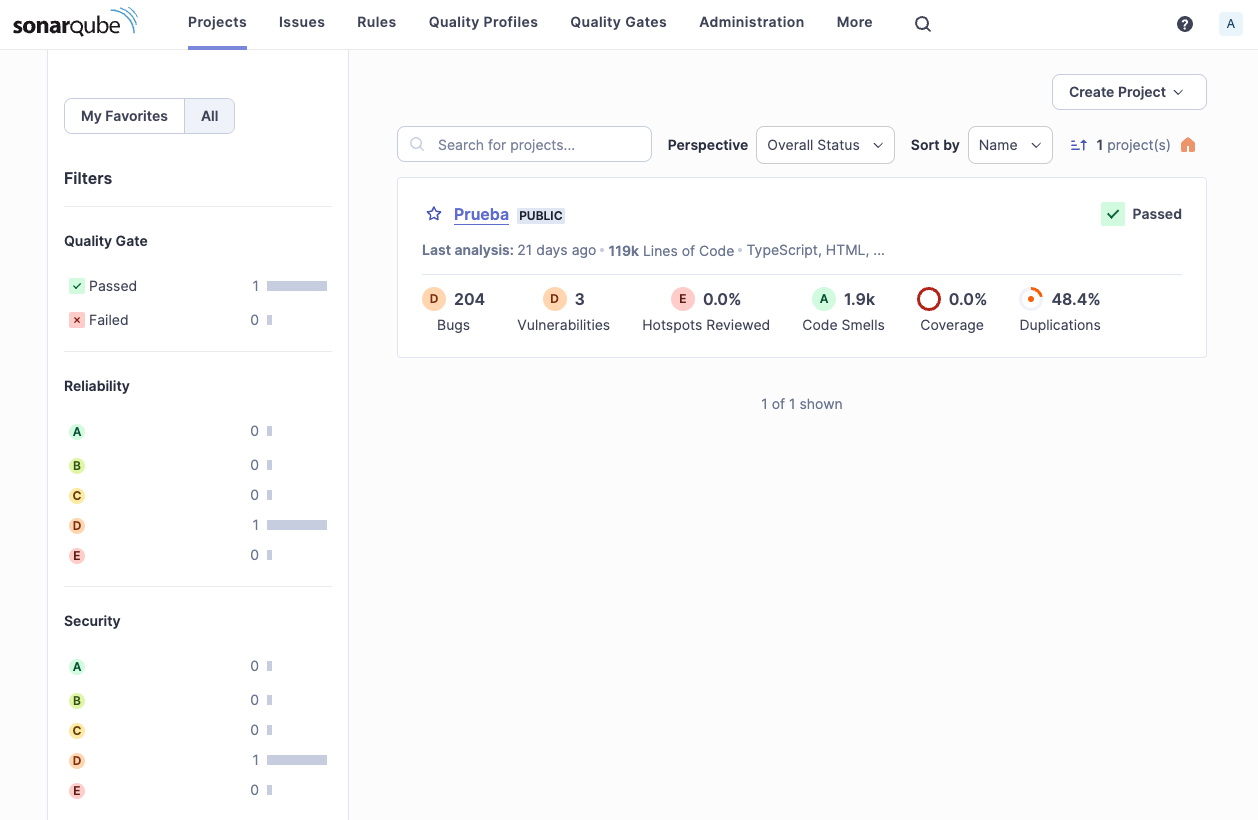Go to the Rules tab
Viewport: 1258px width, 820px height.
tap(376, 22)
